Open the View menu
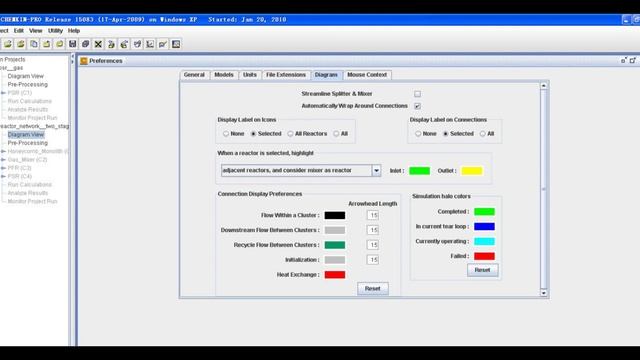The image size is (640, 360). click(36, 31)
